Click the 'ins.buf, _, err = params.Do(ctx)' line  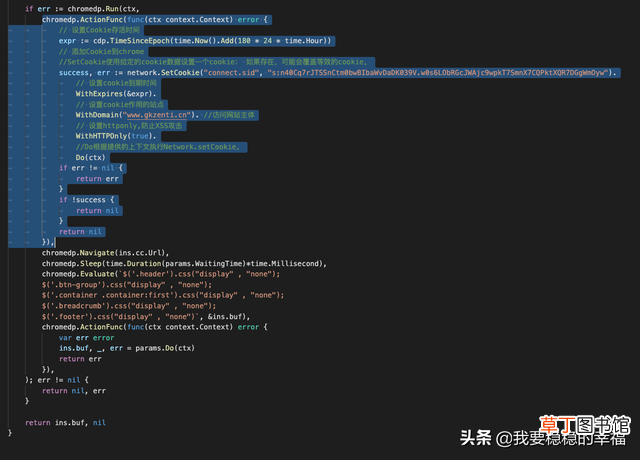tap(127, 349)
